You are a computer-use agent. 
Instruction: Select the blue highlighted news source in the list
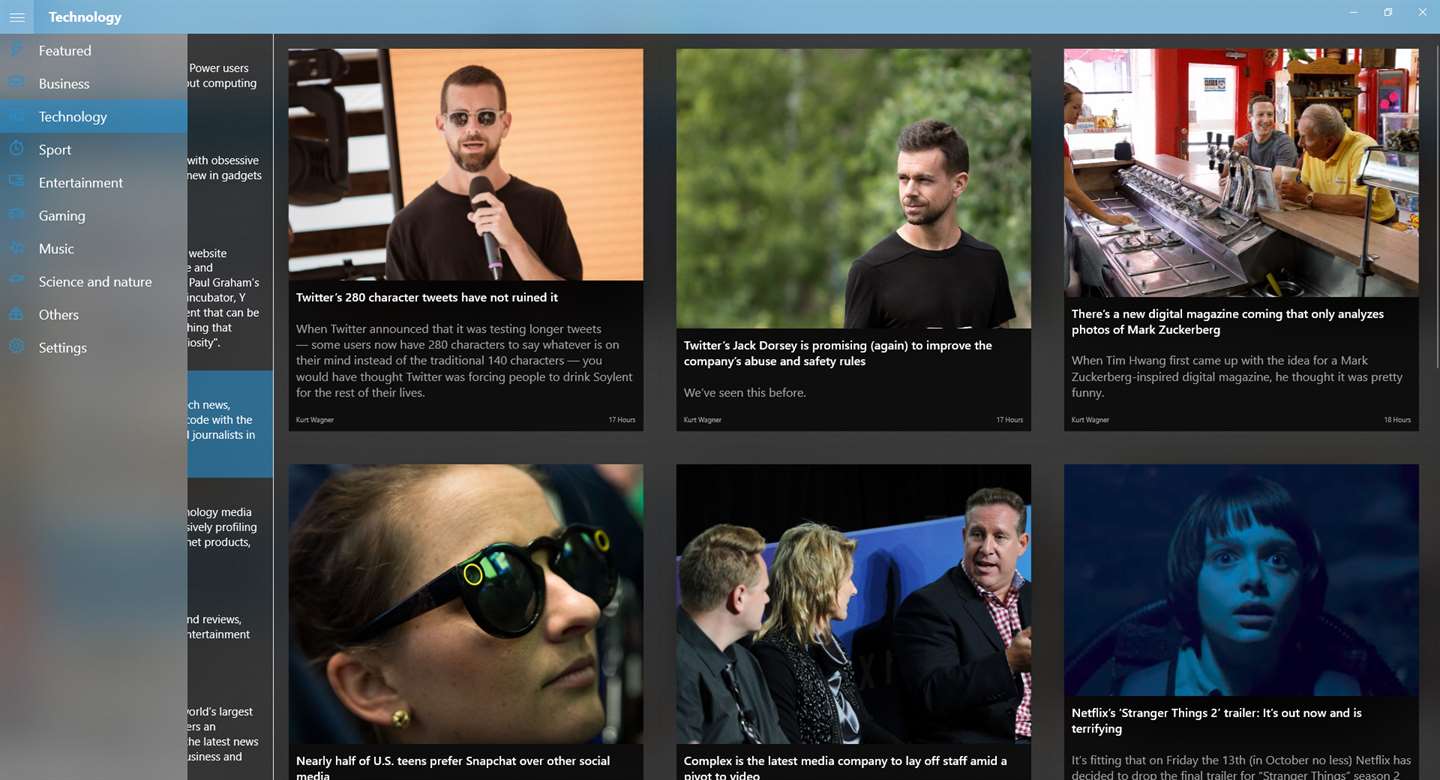[x=230, y=424]
